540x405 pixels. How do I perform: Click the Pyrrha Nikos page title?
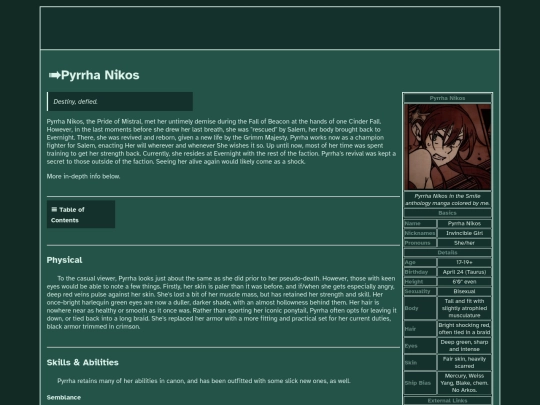(x=100, y=75)
